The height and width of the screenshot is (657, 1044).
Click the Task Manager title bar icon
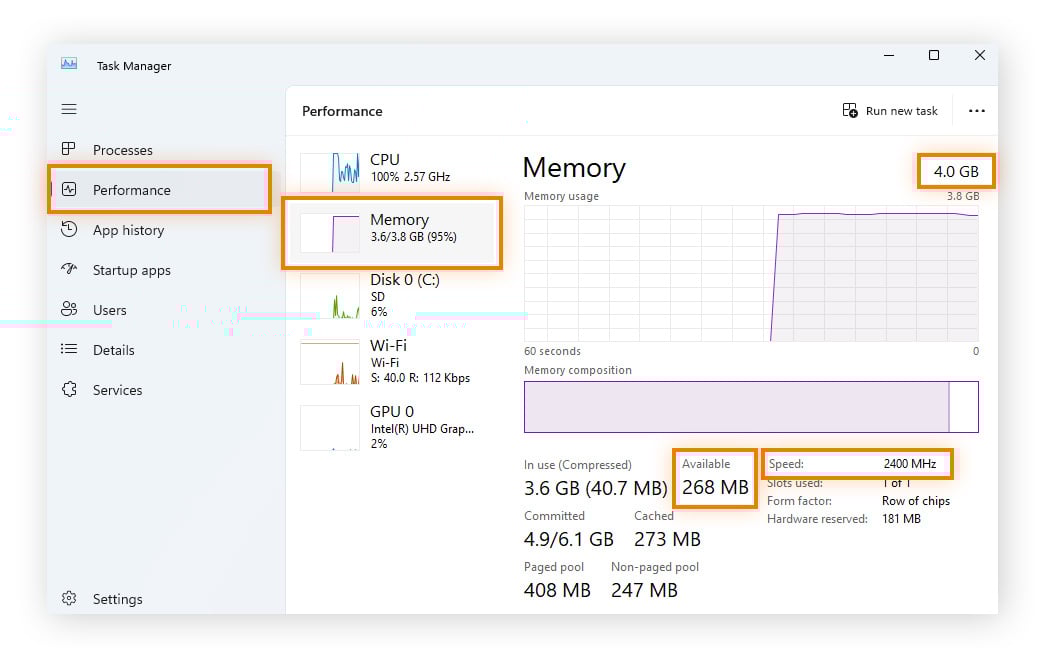coord(68,63)
